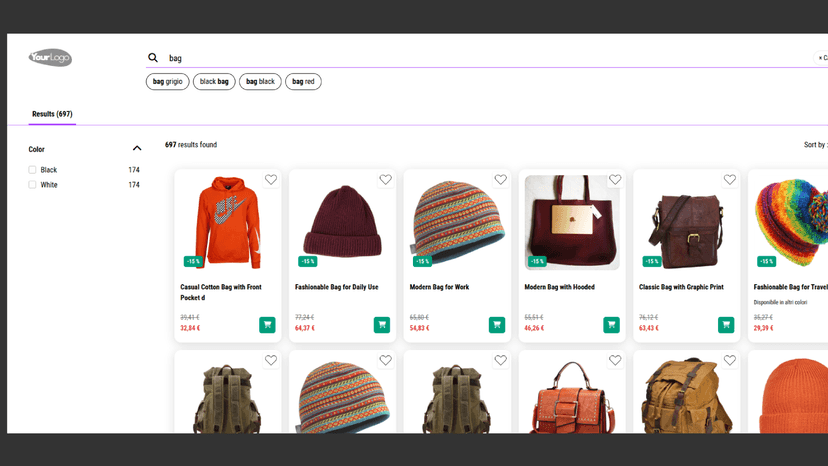Screen dimensions: 828x466
Task: Tick the White color checkbox
Action: [x=32, y=184]
